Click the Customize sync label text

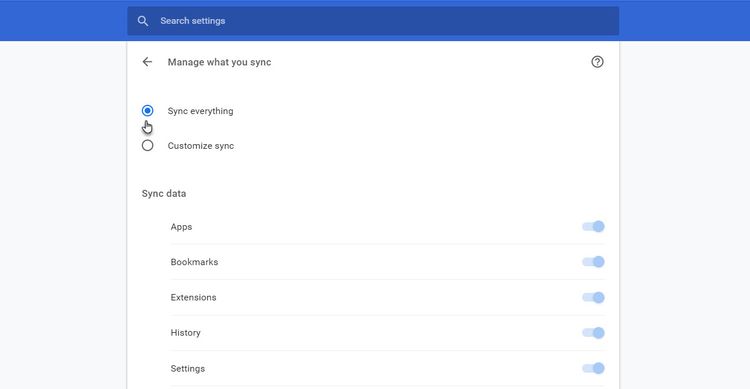click(200, 146)
